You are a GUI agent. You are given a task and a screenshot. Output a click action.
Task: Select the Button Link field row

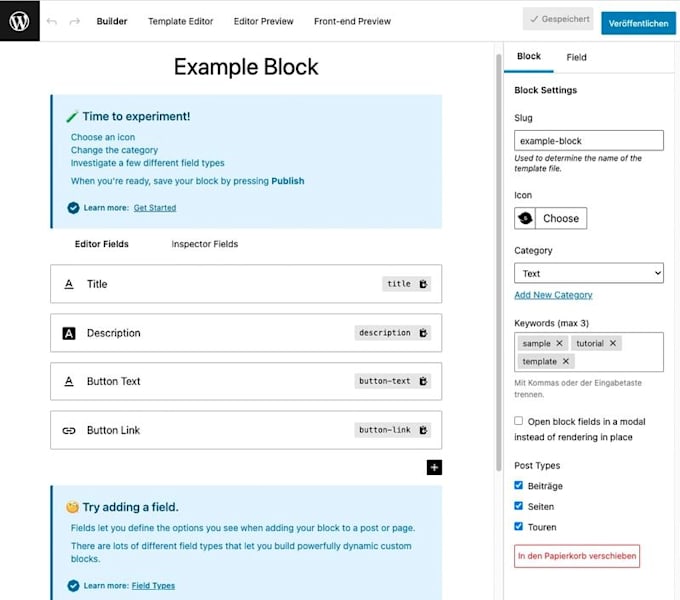[x=246, y=430]
